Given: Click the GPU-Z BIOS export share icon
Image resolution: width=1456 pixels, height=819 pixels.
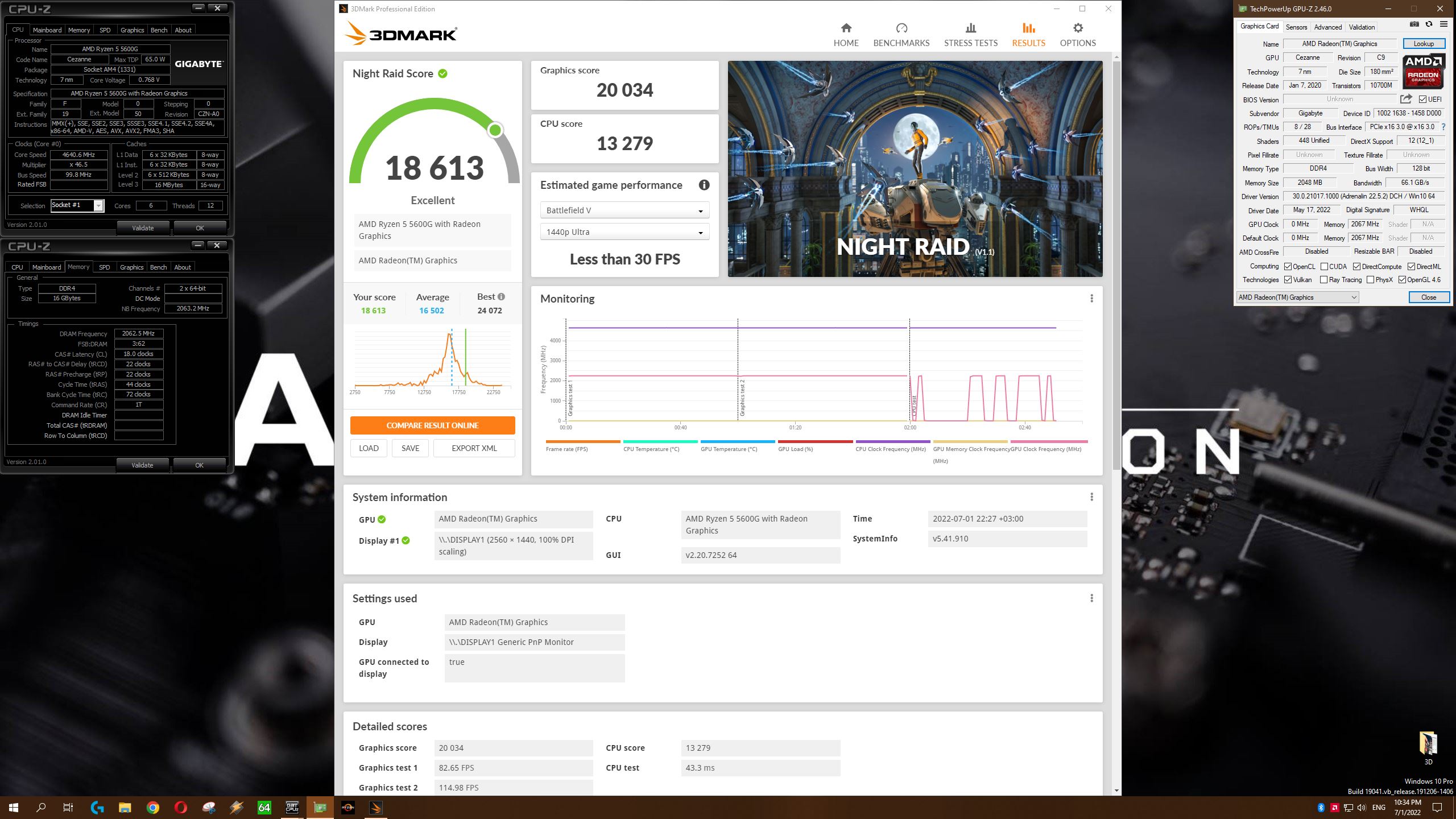Looking at the screenshot, I should pos(1406,100).
